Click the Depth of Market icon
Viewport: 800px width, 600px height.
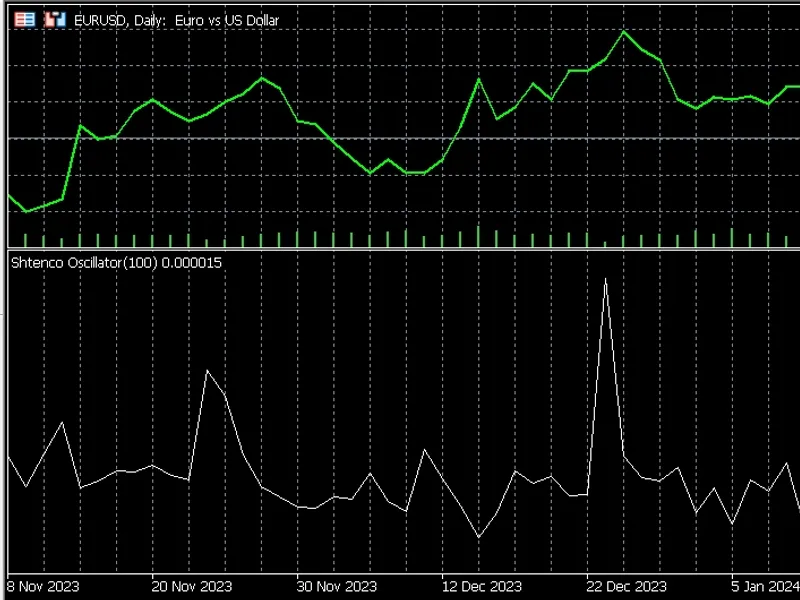(x=24, y=20)
